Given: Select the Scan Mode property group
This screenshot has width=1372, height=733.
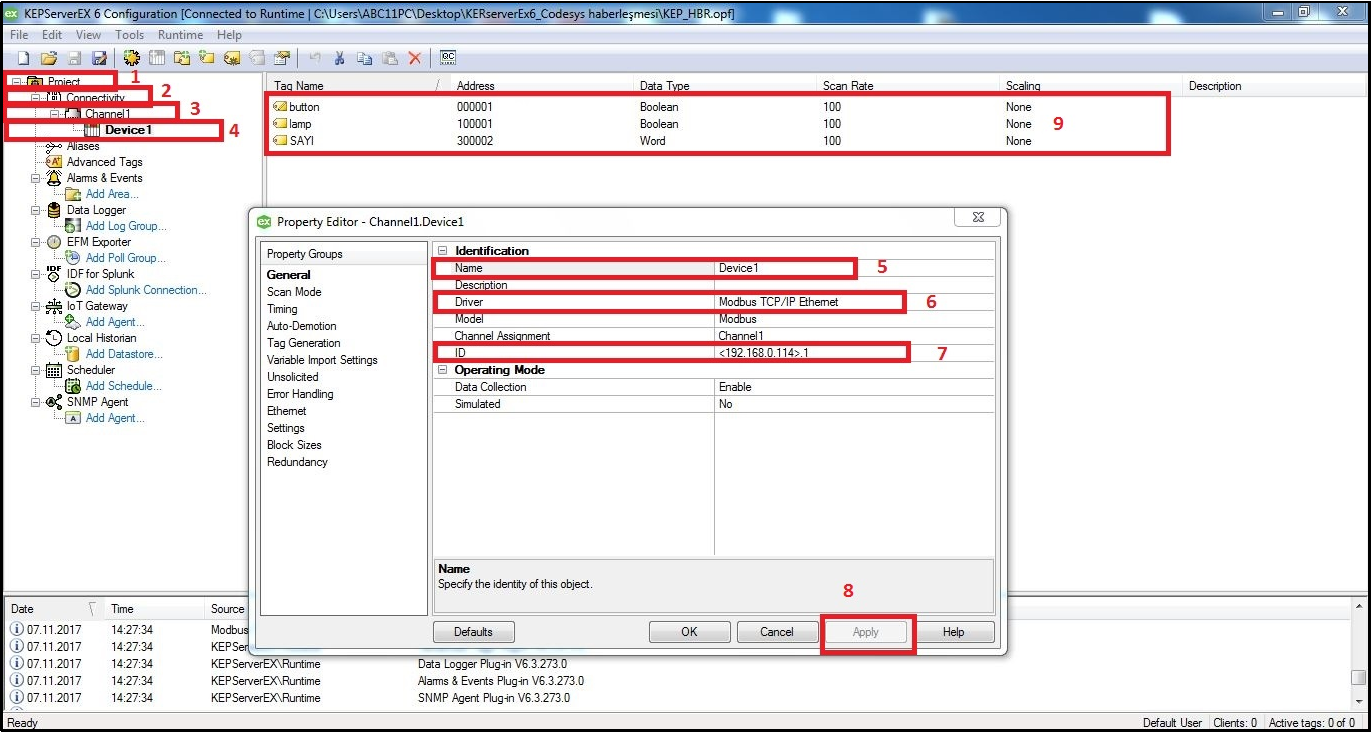Looking at the screenshot, I should point(294,292).
